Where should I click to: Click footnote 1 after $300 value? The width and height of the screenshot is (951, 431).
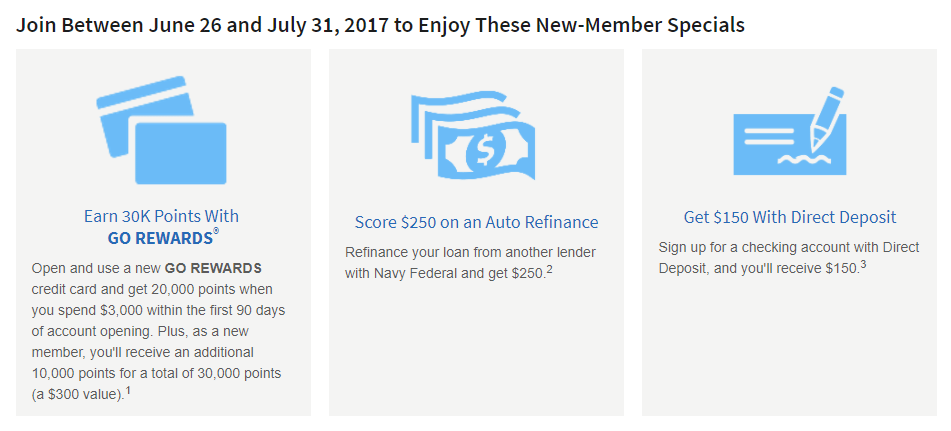(x=129, y=390)
